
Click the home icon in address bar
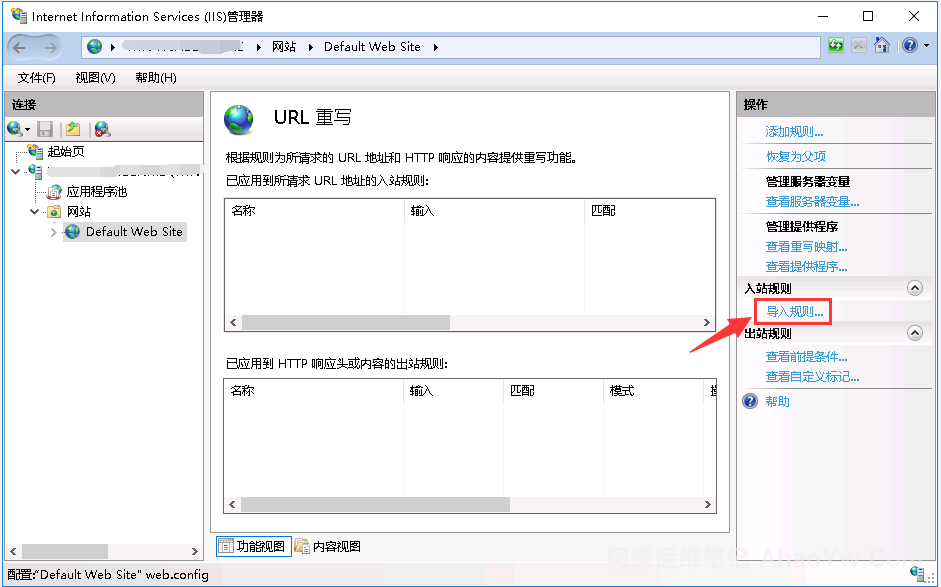pyautogui.click(x=882, y=46)
